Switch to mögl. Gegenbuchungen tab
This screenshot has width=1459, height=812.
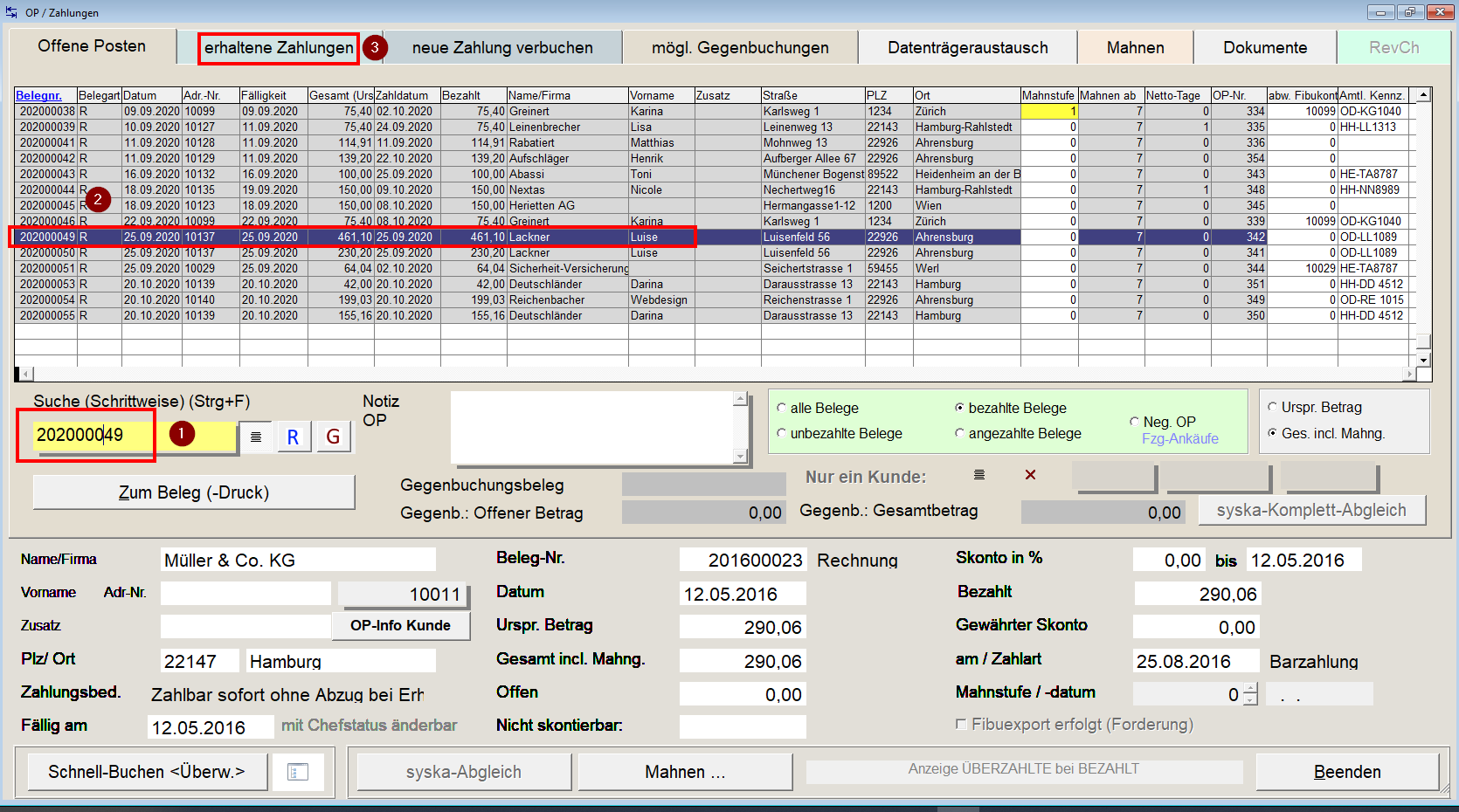tap(740, 48)
